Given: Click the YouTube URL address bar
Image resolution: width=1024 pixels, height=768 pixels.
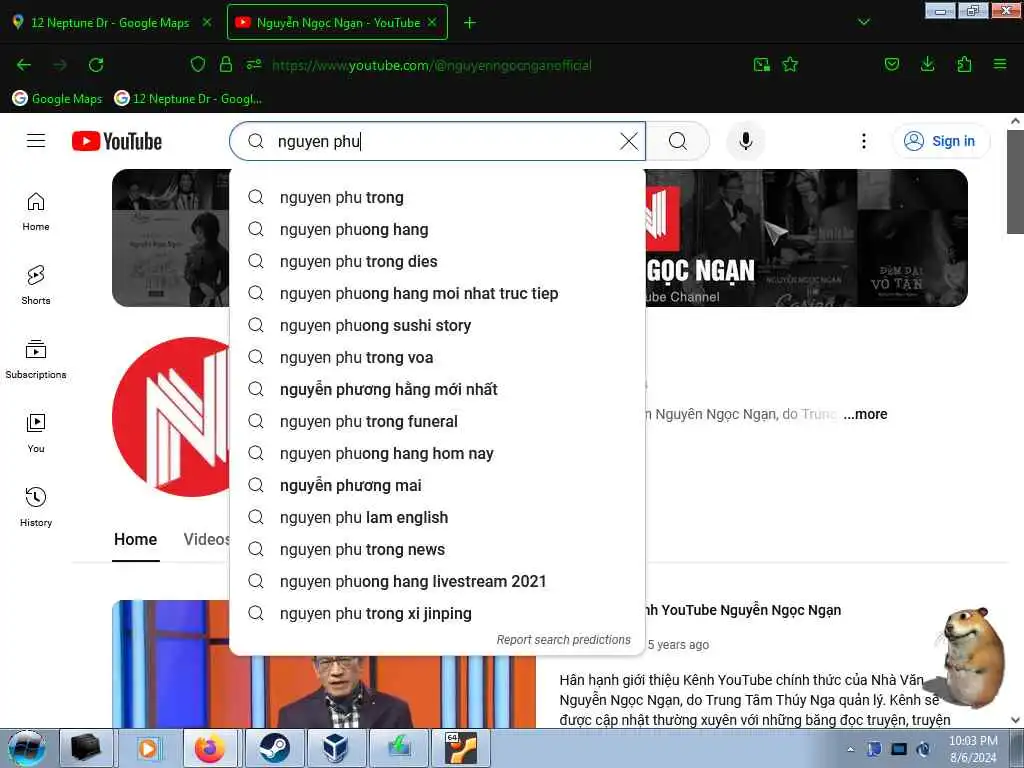Looking at the screenshot, I should click(x=432, y=65).
